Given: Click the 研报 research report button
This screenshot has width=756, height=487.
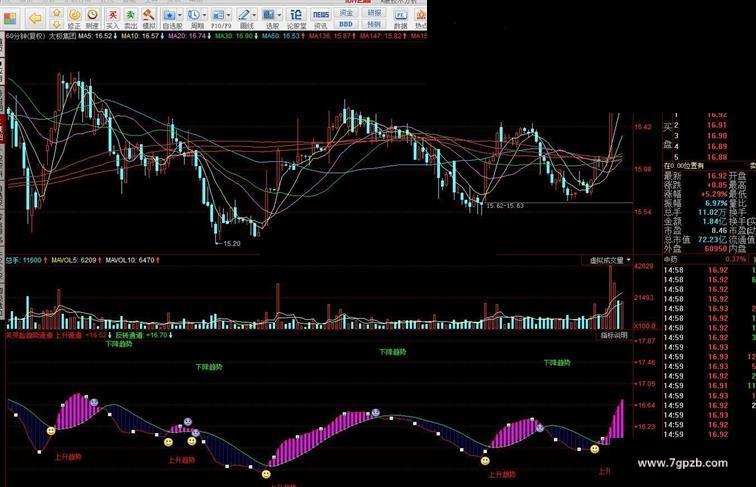Looking at the screenshot, I should point(374,13).
